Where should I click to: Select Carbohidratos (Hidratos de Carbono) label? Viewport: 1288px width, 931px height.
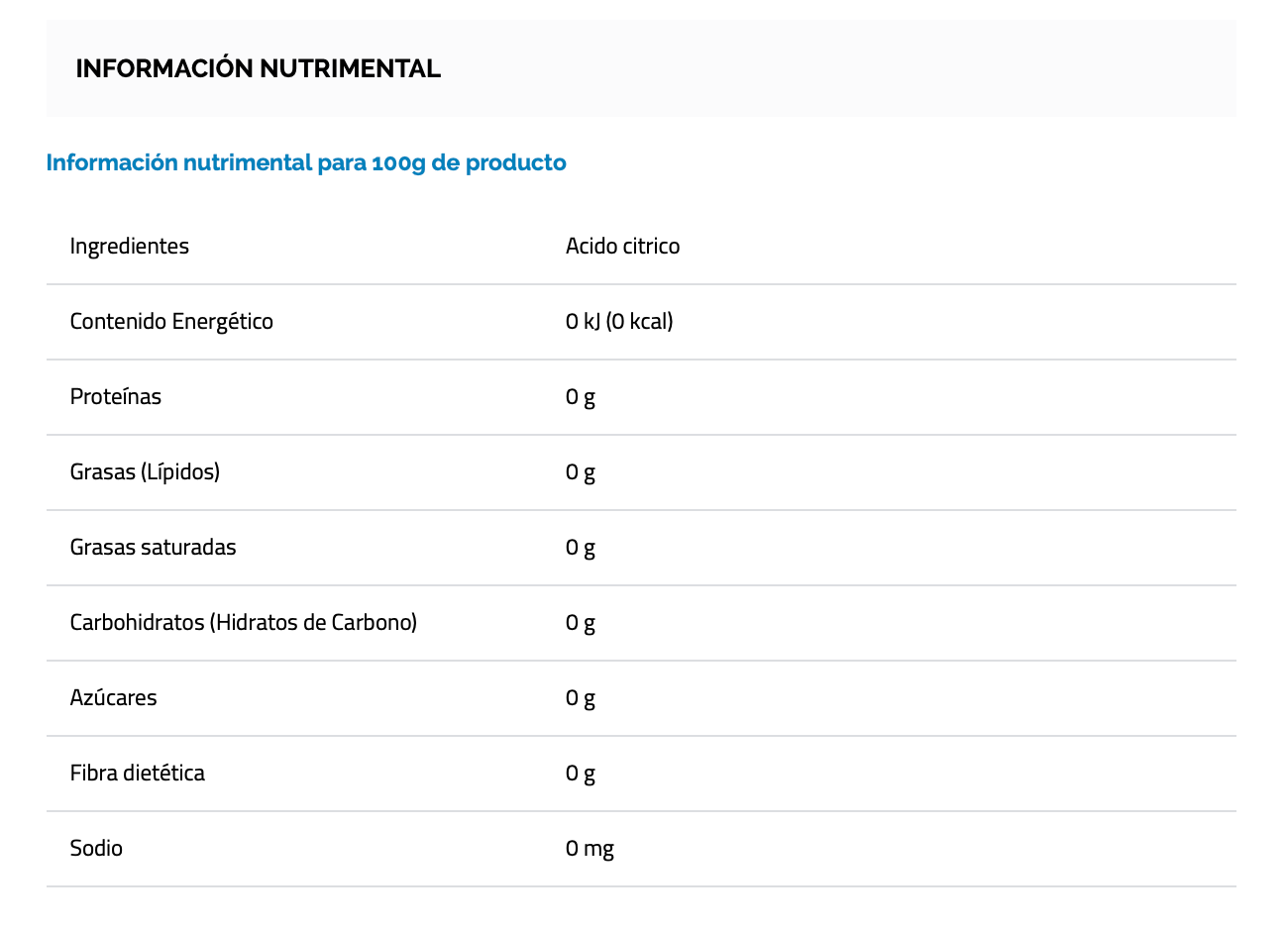pos(243,622)
